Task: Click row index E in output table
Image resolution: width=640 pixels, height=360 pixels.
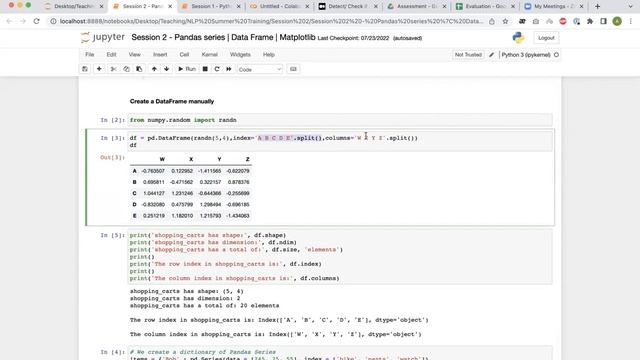Action: tap(134, 216)
